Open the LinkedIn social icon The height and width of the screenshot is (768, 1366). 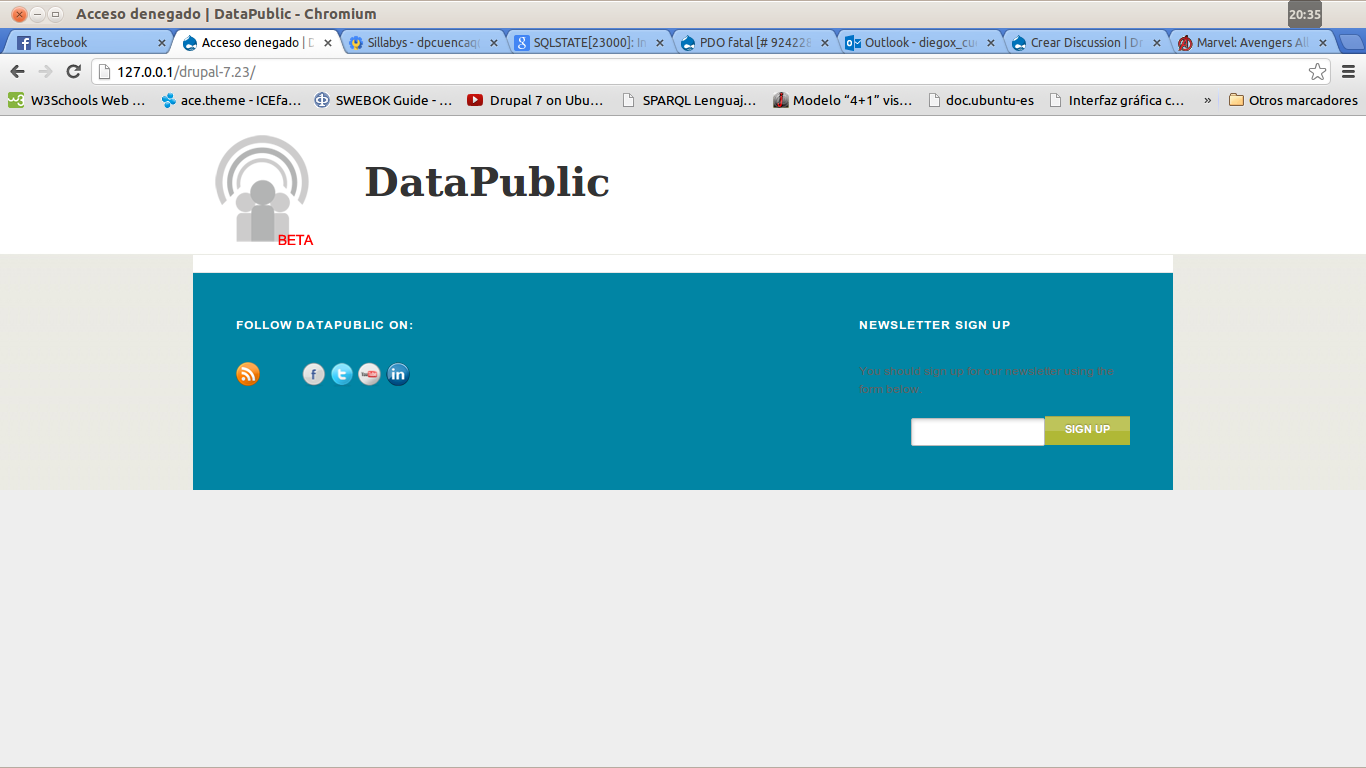[x=398, y=374]
